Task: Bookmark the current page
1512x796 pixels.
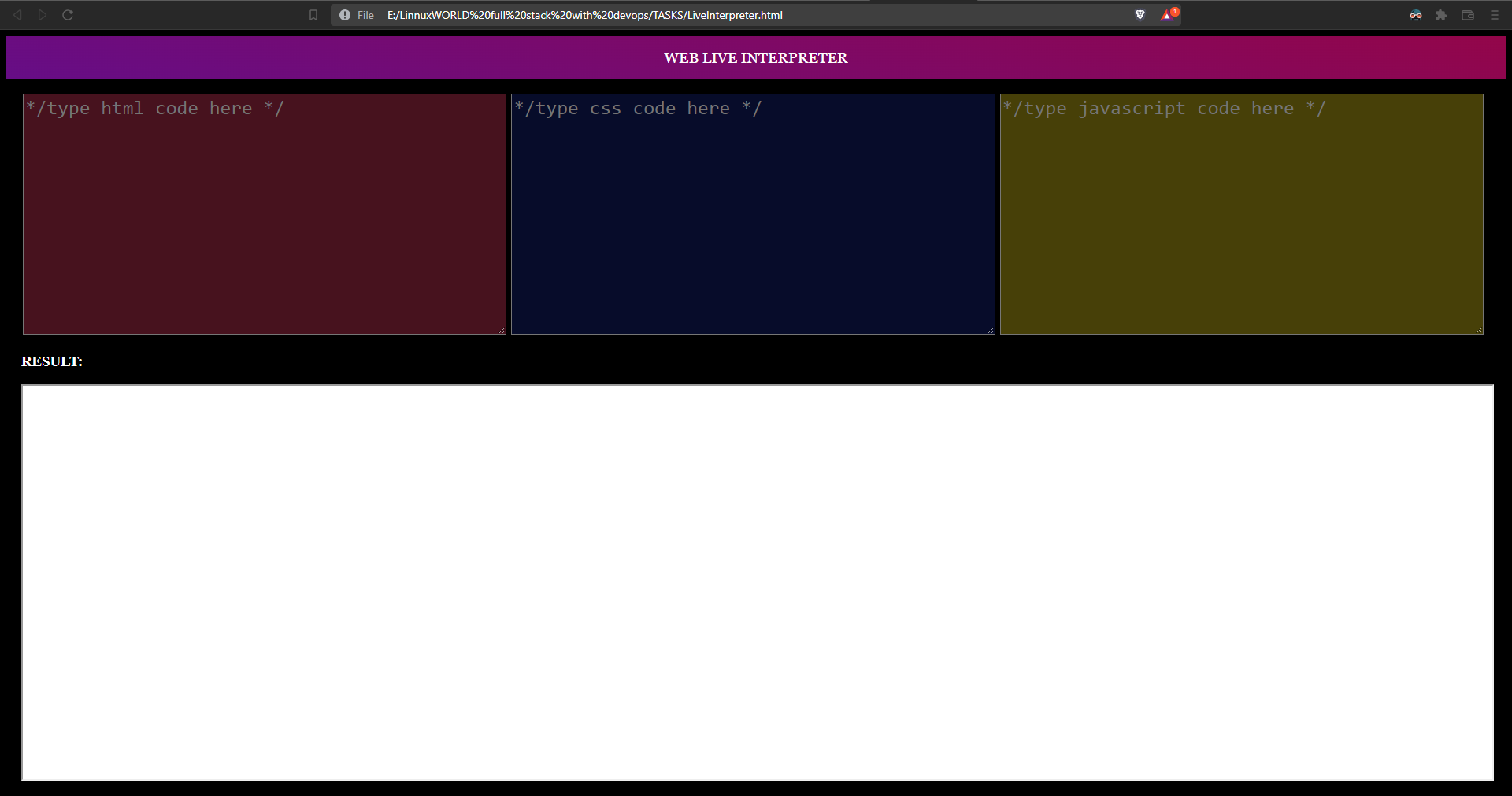Action: (313, 14)
